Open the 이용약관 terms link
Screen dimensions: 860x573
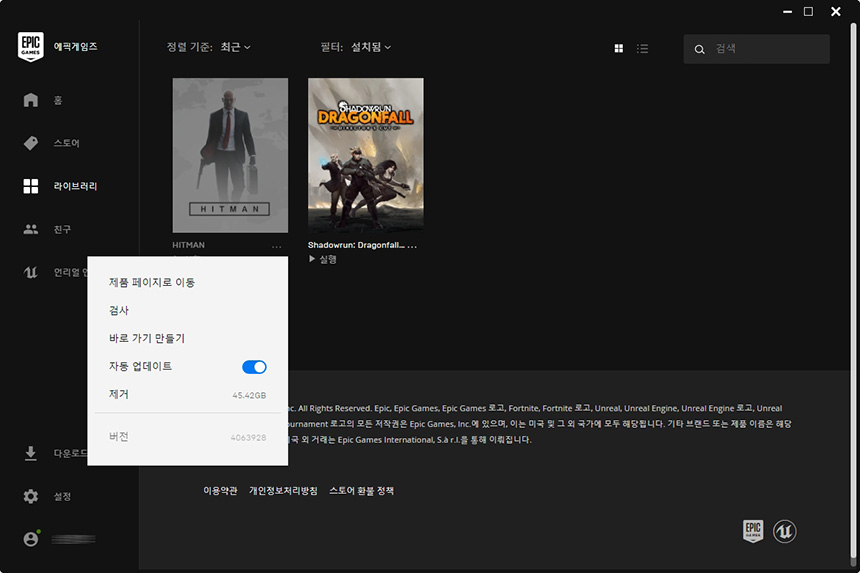click(x=220, y=491)
